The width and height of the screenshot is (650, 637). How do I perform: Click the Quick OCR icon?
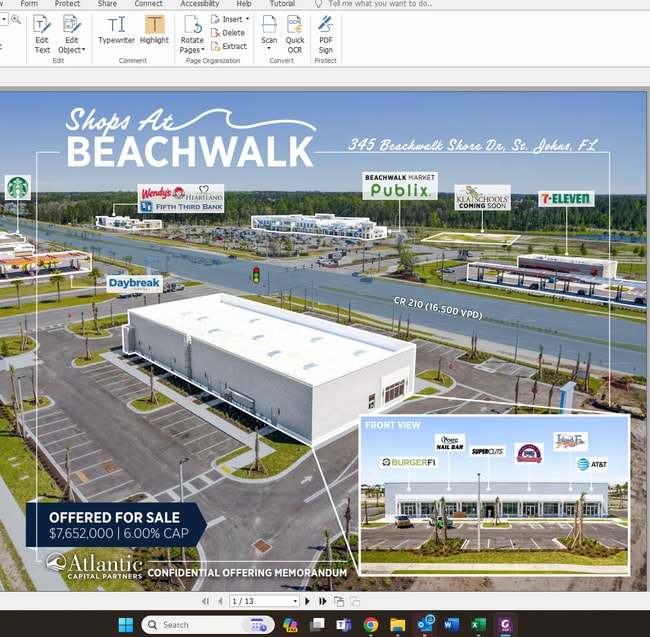tap(295, 30)
